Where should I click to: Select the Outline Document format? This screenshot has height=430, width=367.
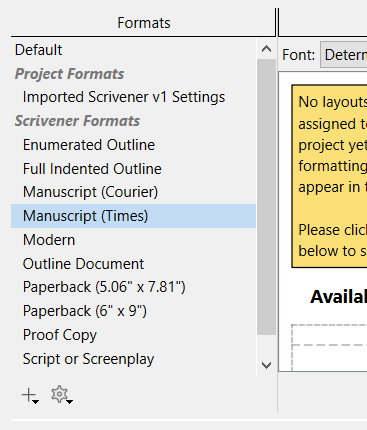133,264
